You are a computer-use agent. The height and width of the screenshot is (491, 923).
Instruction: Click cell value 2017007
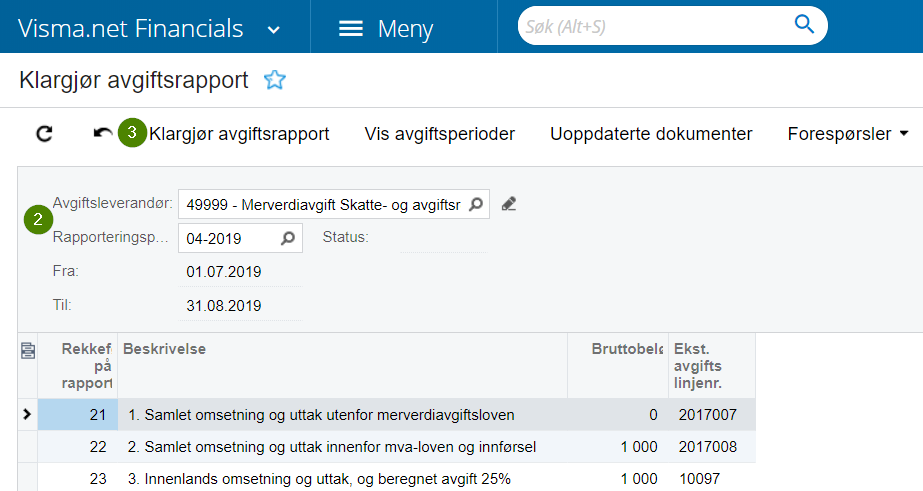[708, 414]
